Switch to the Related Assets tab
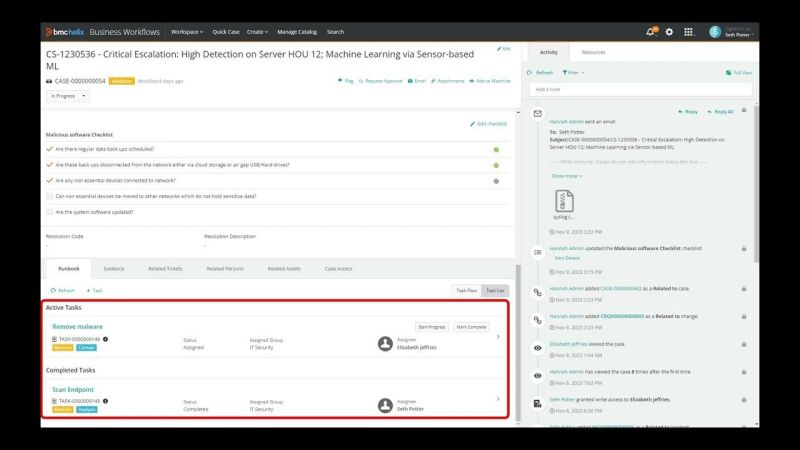 click(x=284, y=268)
